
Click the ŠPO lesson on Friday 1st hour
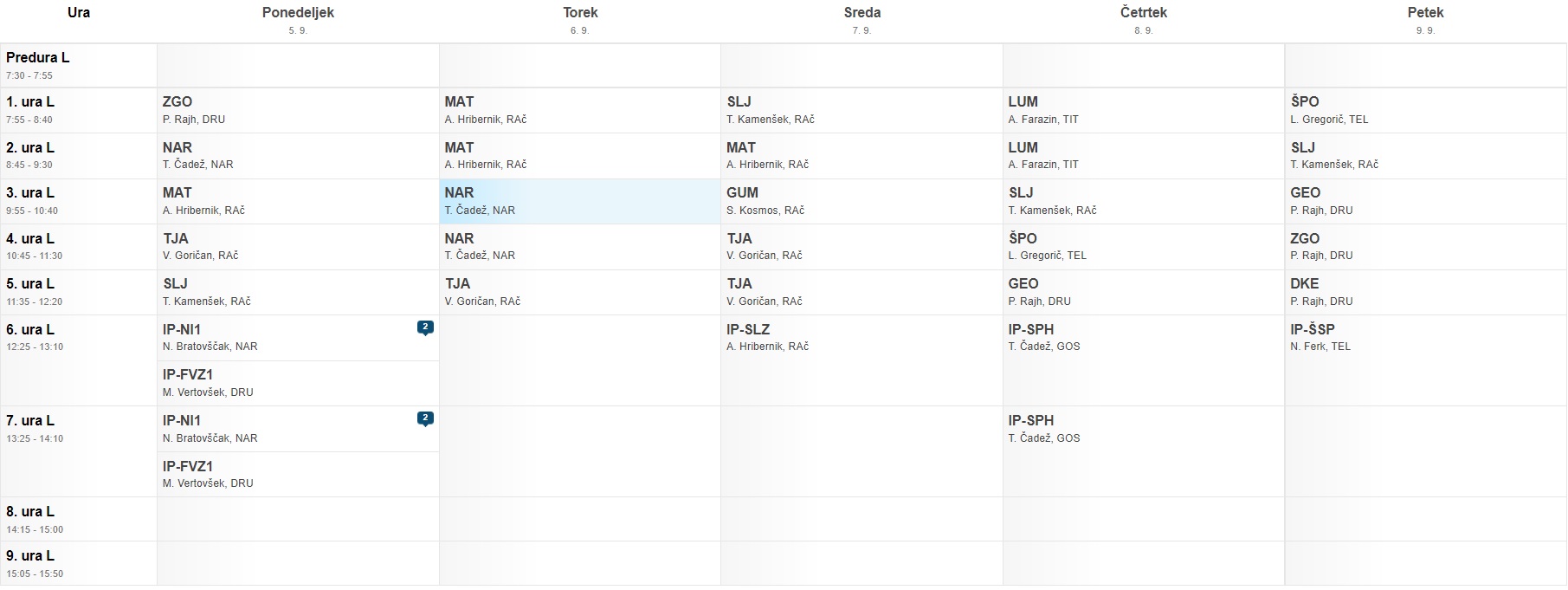click(x=1425, y=110)
